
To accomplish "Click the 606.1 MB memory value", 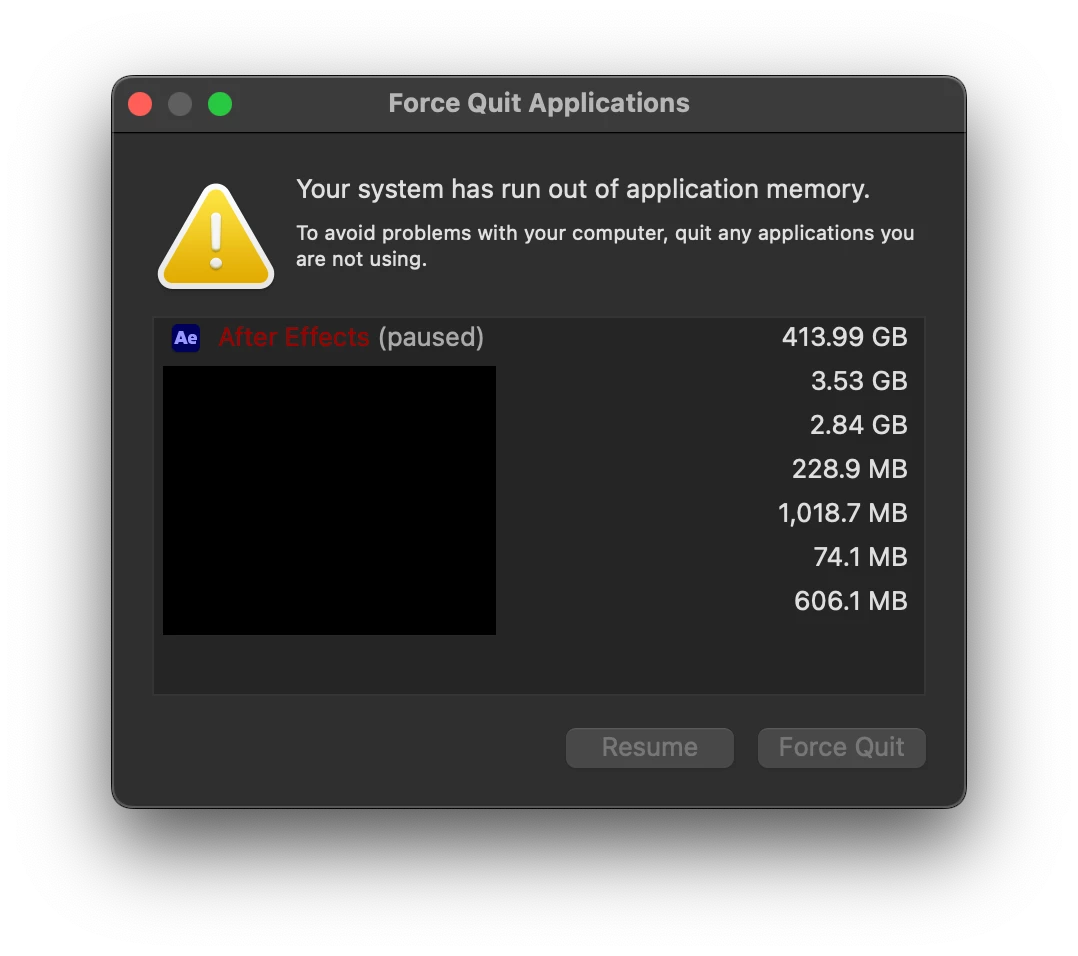I will 851,601.
